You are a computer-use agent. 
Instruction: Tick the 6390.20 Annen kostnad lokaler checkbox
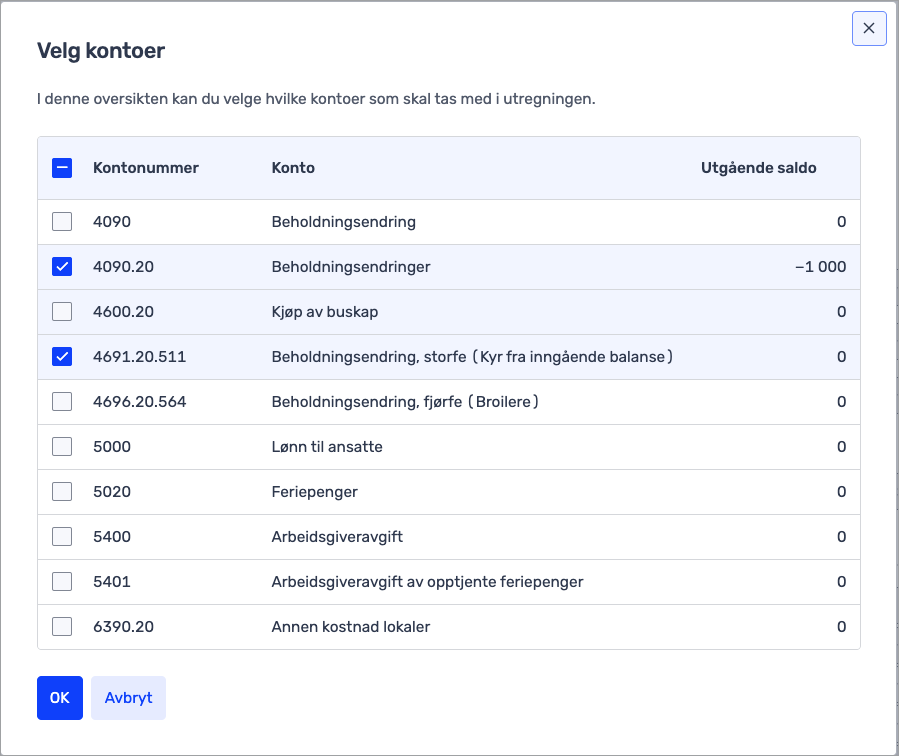coord(62,627)
